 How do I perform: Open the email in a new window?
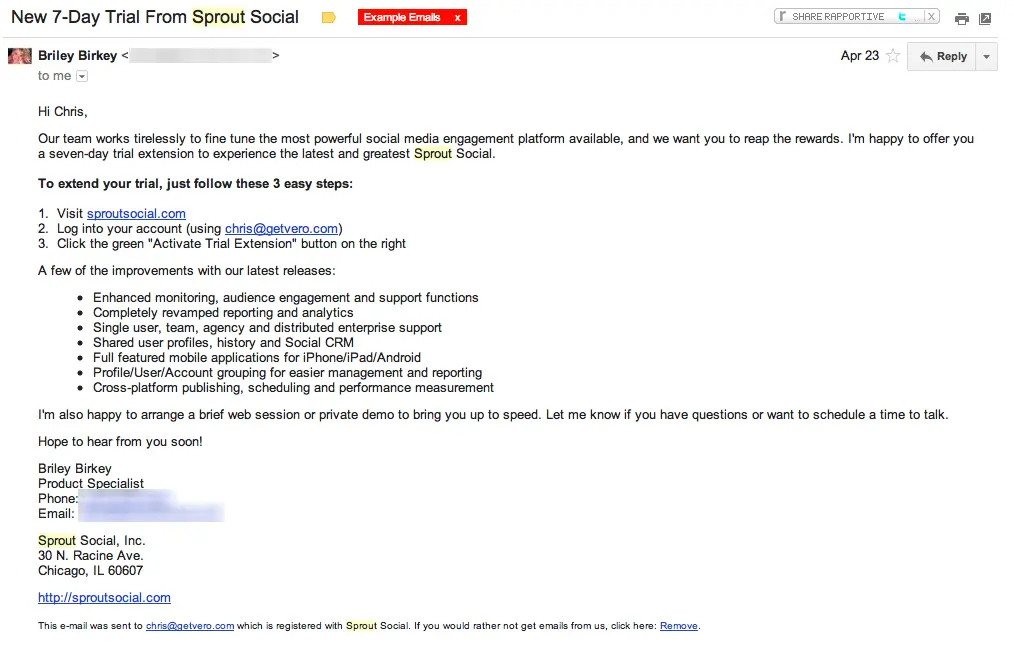(986, 18)
